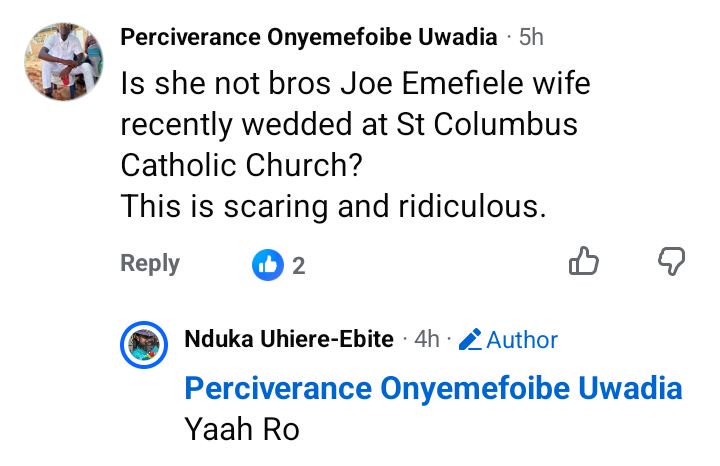The width and height of the screenshot is (720, 466).
Task: Click the 5h comment timestamp
Action: (531, 37)
